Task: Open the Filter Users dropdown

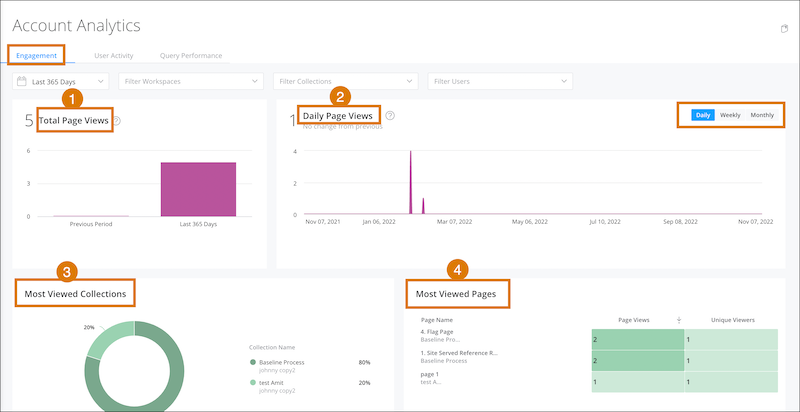Action: pyautogui.click(x=500, y=81)
